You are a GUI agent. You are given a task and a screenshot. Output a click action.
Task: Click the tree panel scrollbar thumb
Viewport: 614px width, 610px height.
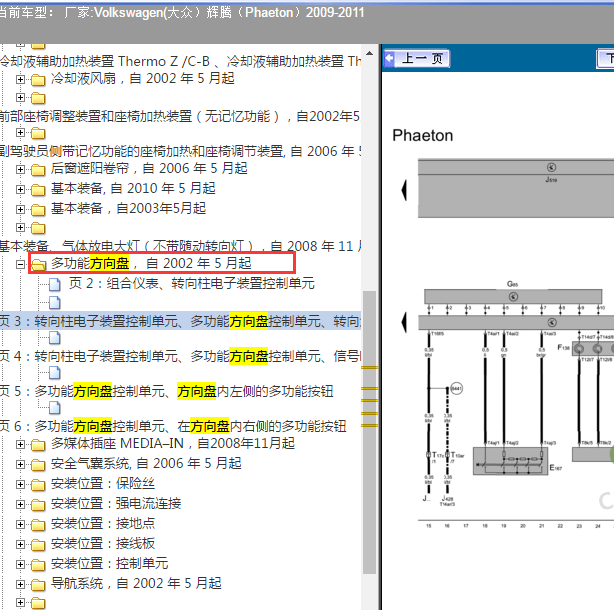click(x=369, y=433)
